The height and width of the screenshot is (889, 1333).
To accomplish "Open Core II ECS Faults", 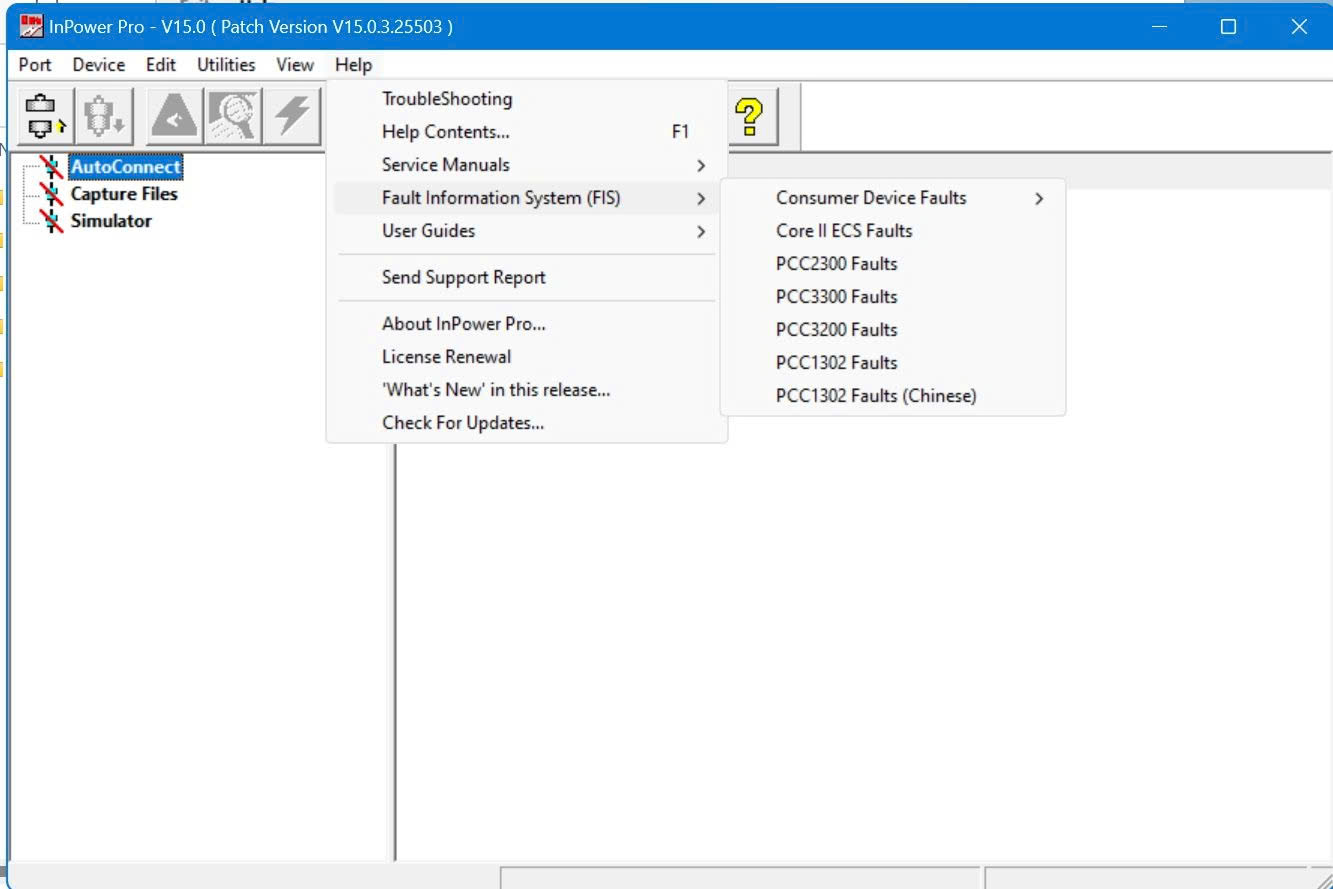I will point(892,231).
